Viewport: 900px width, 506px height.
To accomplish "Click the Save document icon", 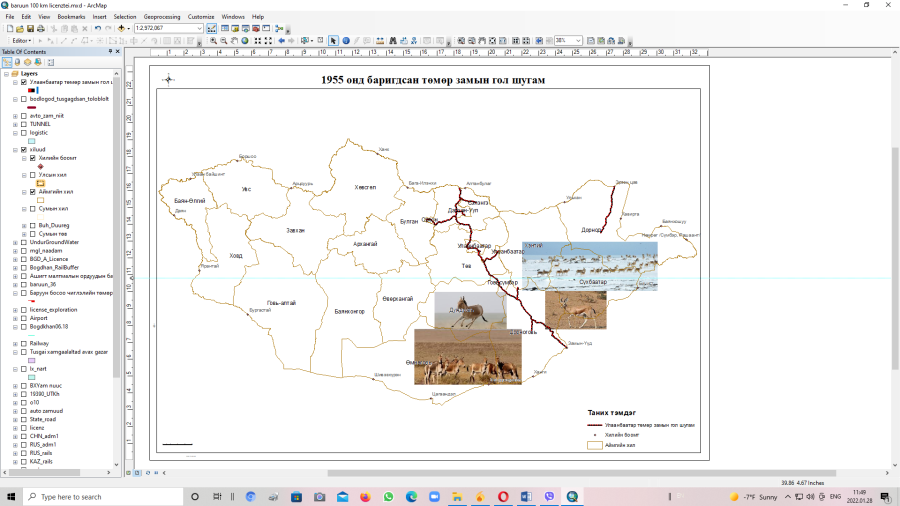I will click(28, 28).
